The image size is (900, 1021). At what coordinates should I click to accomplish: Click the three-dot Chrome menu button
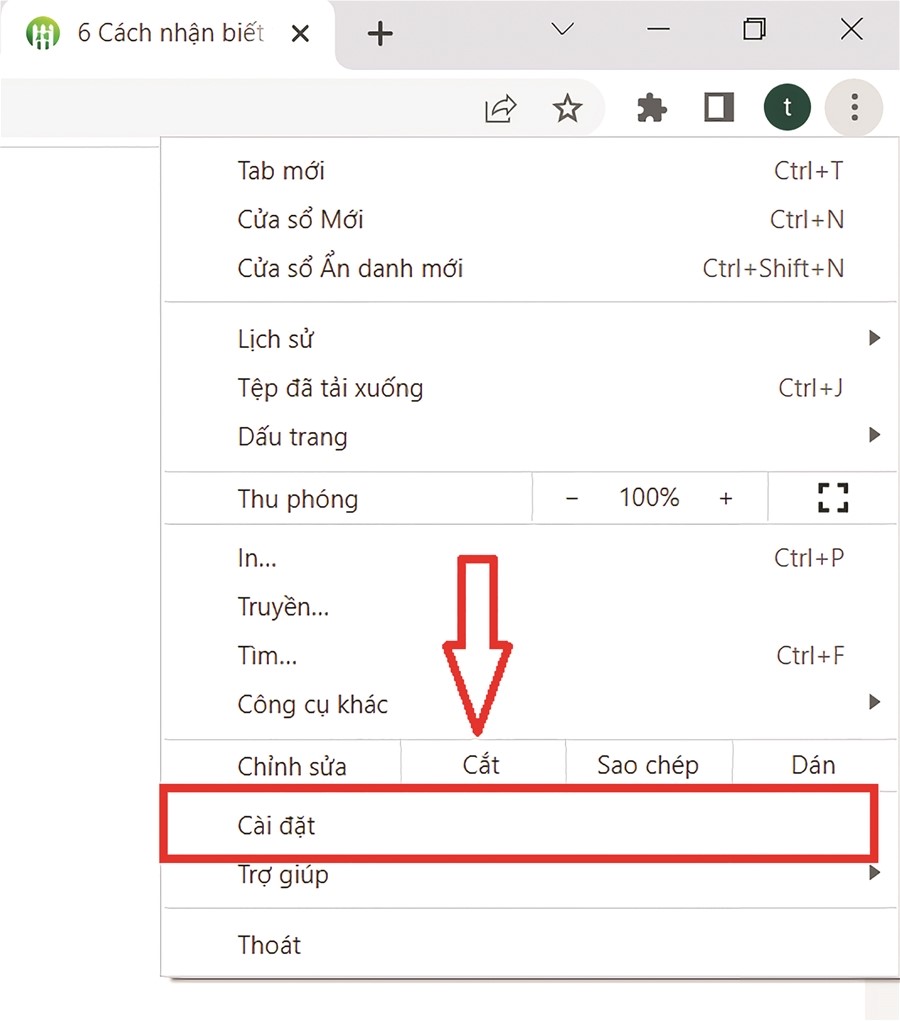coord(853,108)
